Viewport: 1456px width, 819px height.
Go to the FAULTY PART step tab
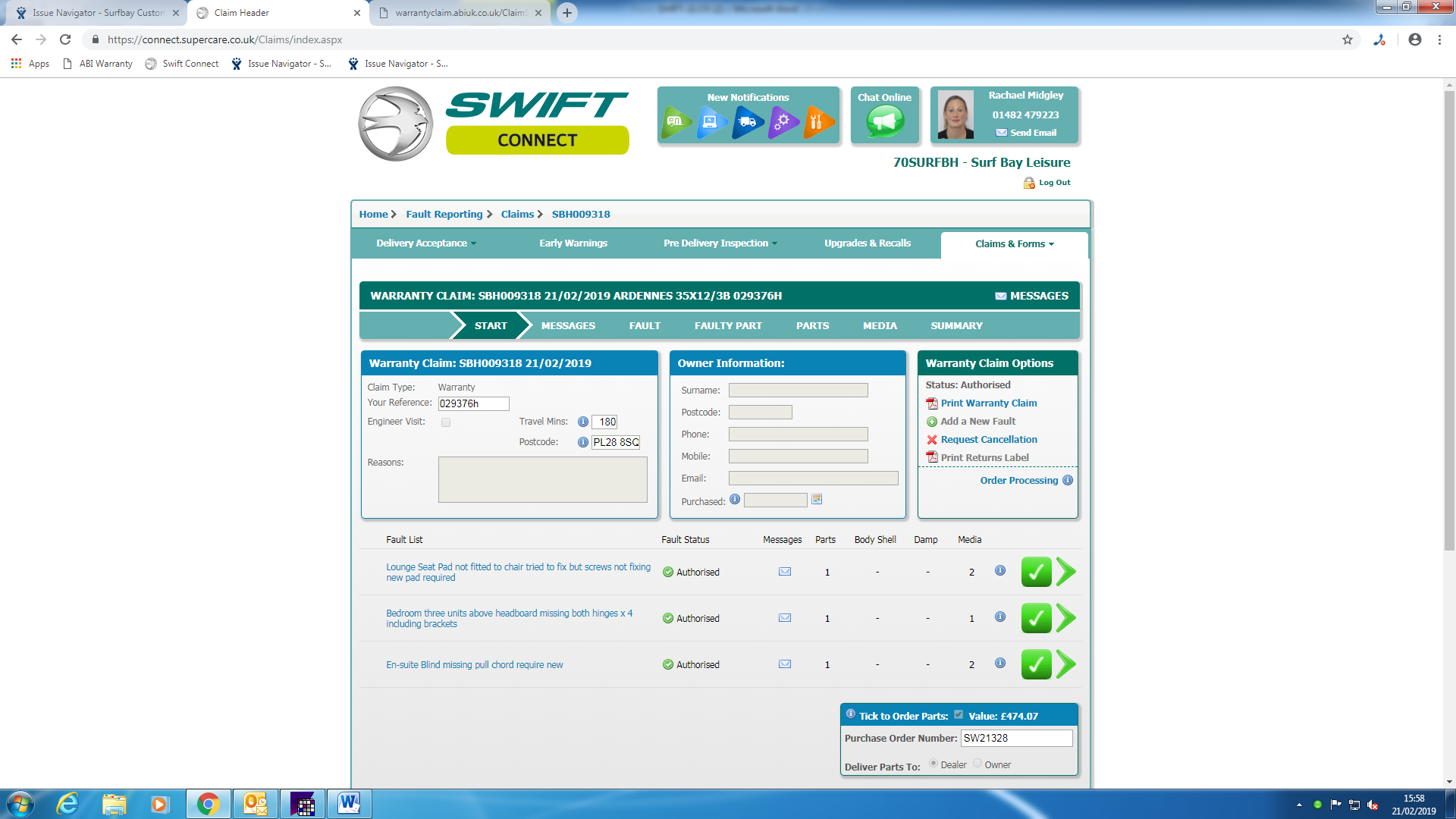pos(728,326)
